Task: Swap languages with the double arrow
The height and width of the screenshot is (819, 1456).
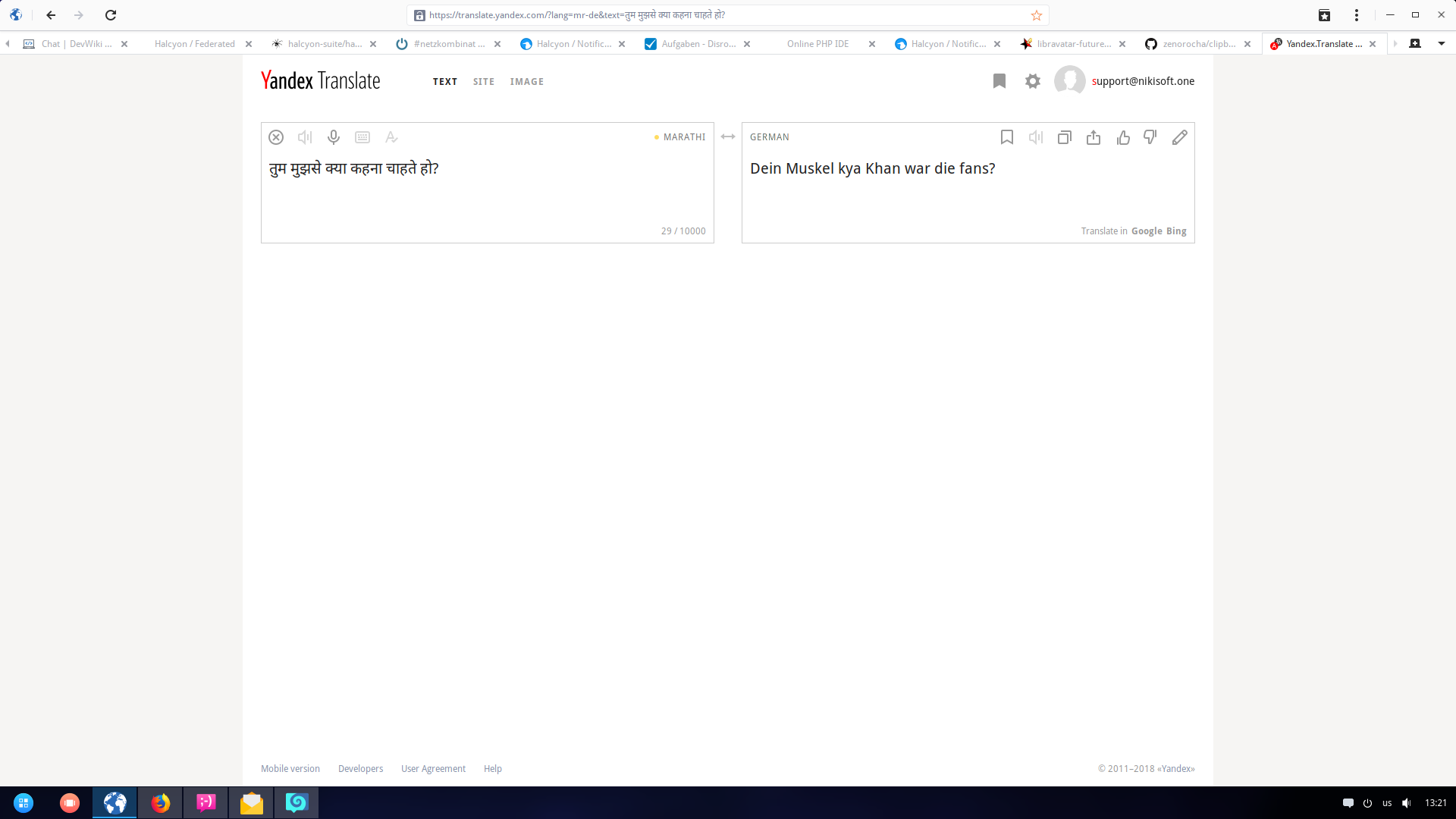Action: pyautogui.click(x=728, y=136)
